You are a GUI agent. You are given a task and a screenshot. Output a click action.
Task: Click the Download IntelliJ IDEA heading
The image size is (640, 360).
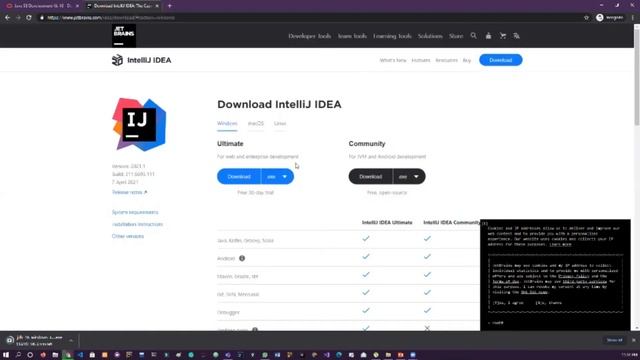279,104
